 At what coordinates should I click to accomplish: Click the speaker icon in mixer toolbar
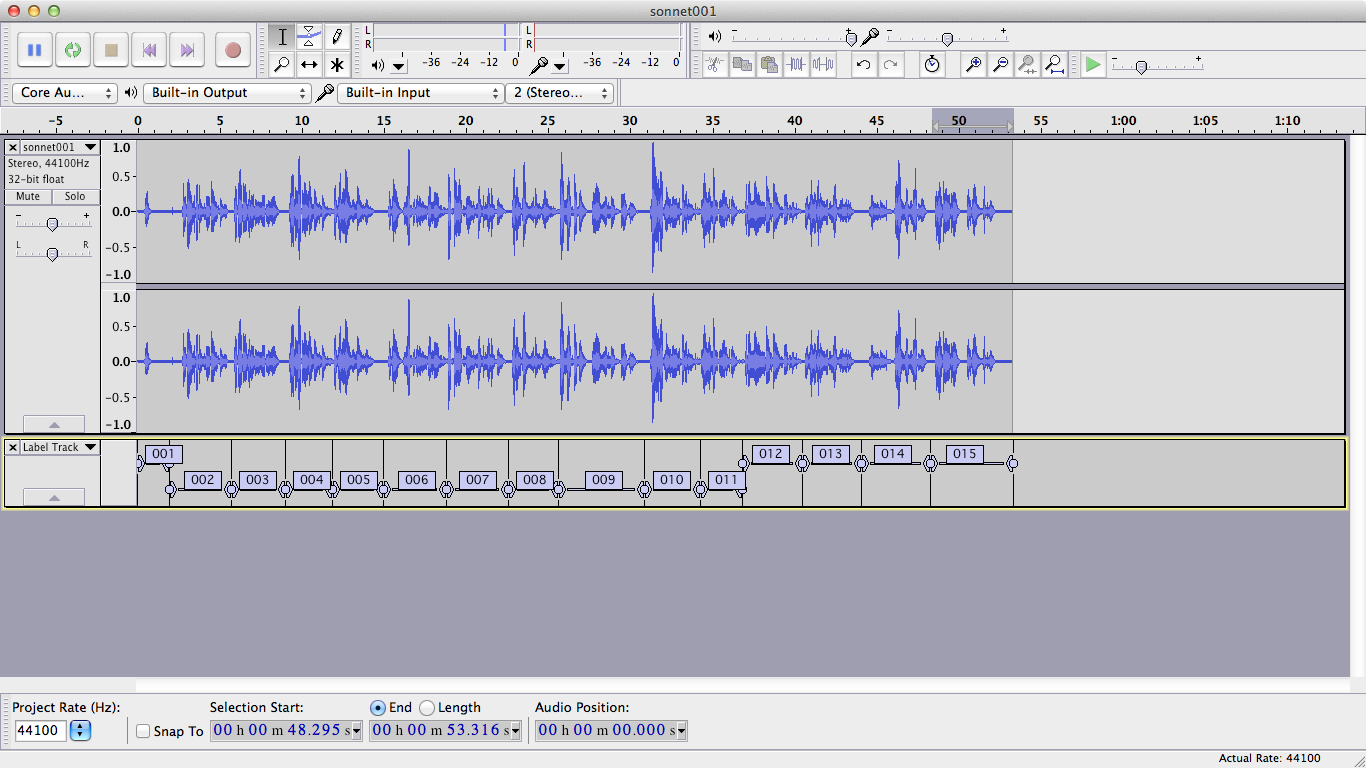(x=714, y=36)
